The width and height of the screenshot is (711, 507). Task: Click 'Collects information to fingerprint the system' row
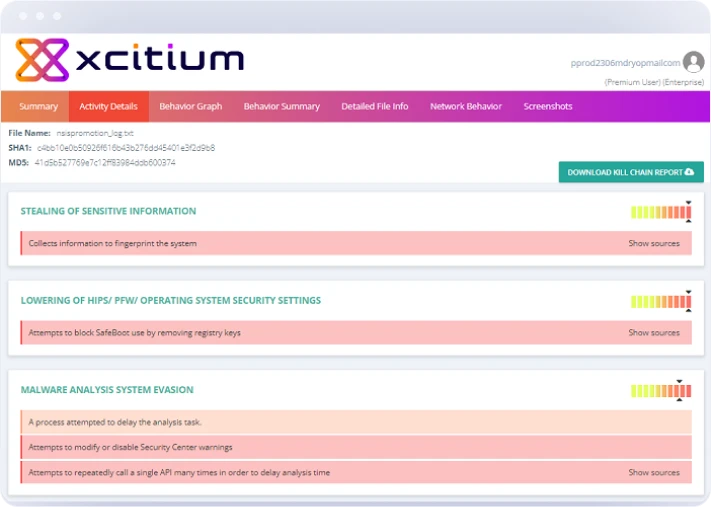[x=356, y=243]
